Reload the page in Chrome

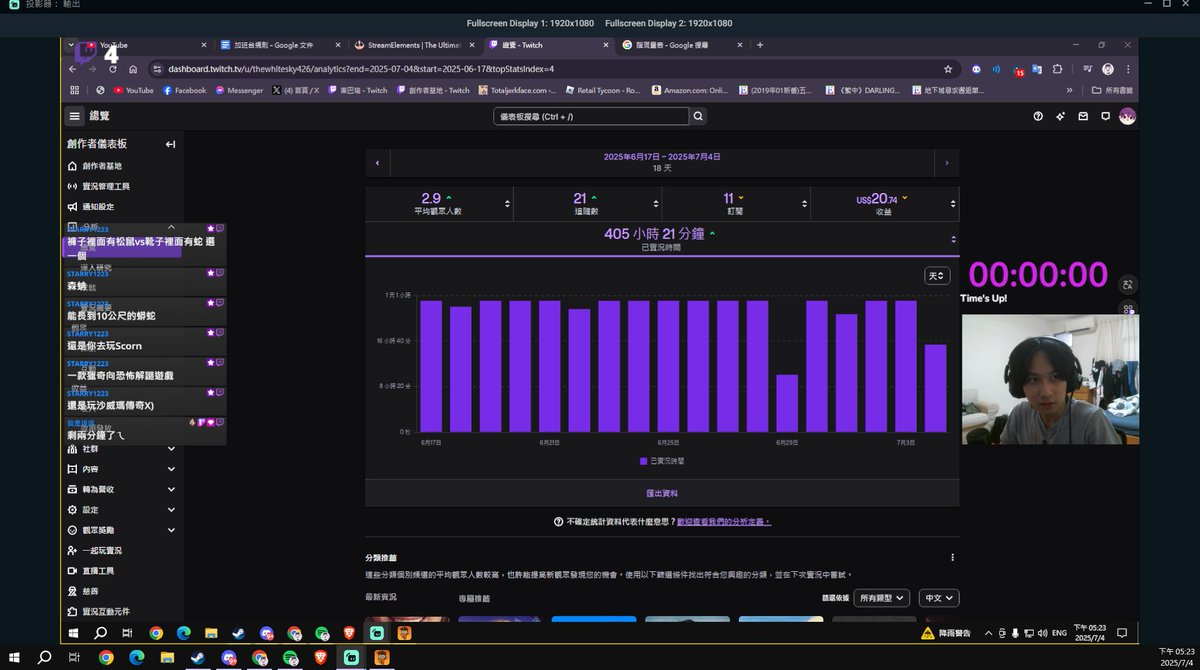(x=112, y=69)
